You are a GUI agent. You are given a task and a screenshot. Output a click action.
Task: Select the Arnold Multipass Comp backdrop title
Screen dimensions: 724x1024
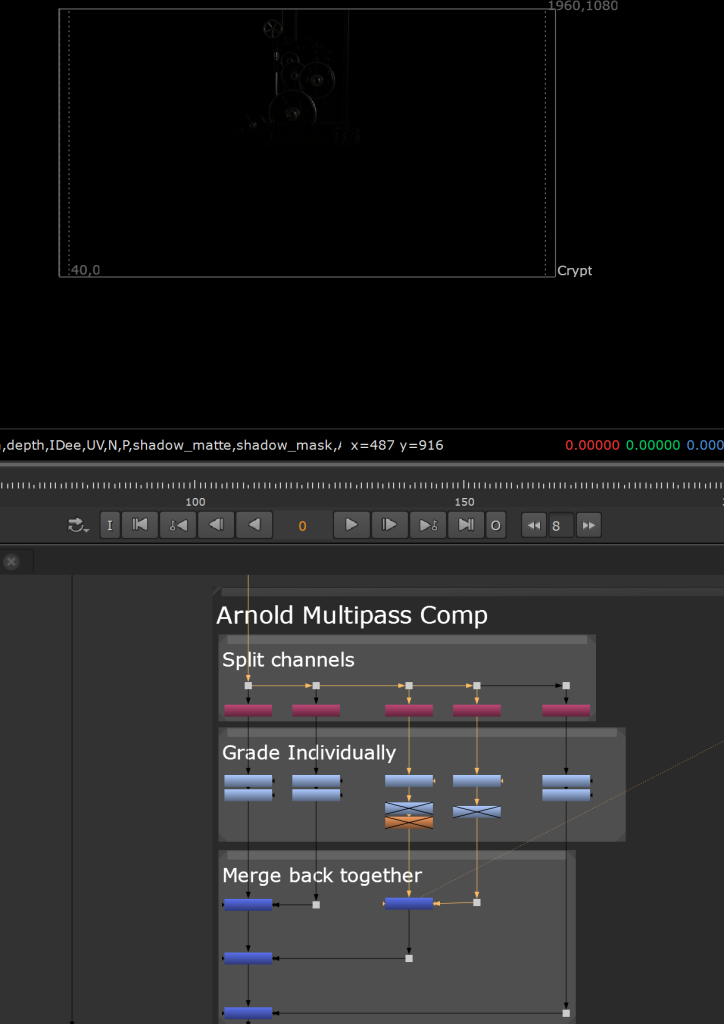point(352,615)
